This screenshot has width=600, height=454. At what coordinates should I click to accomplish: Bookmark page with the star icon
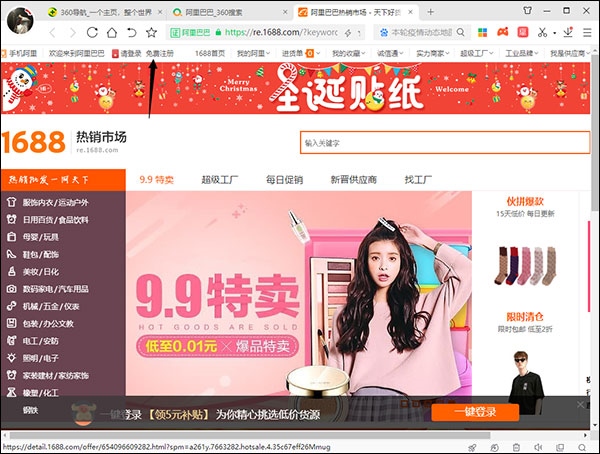pyautogui.click(x=152, y=33)
